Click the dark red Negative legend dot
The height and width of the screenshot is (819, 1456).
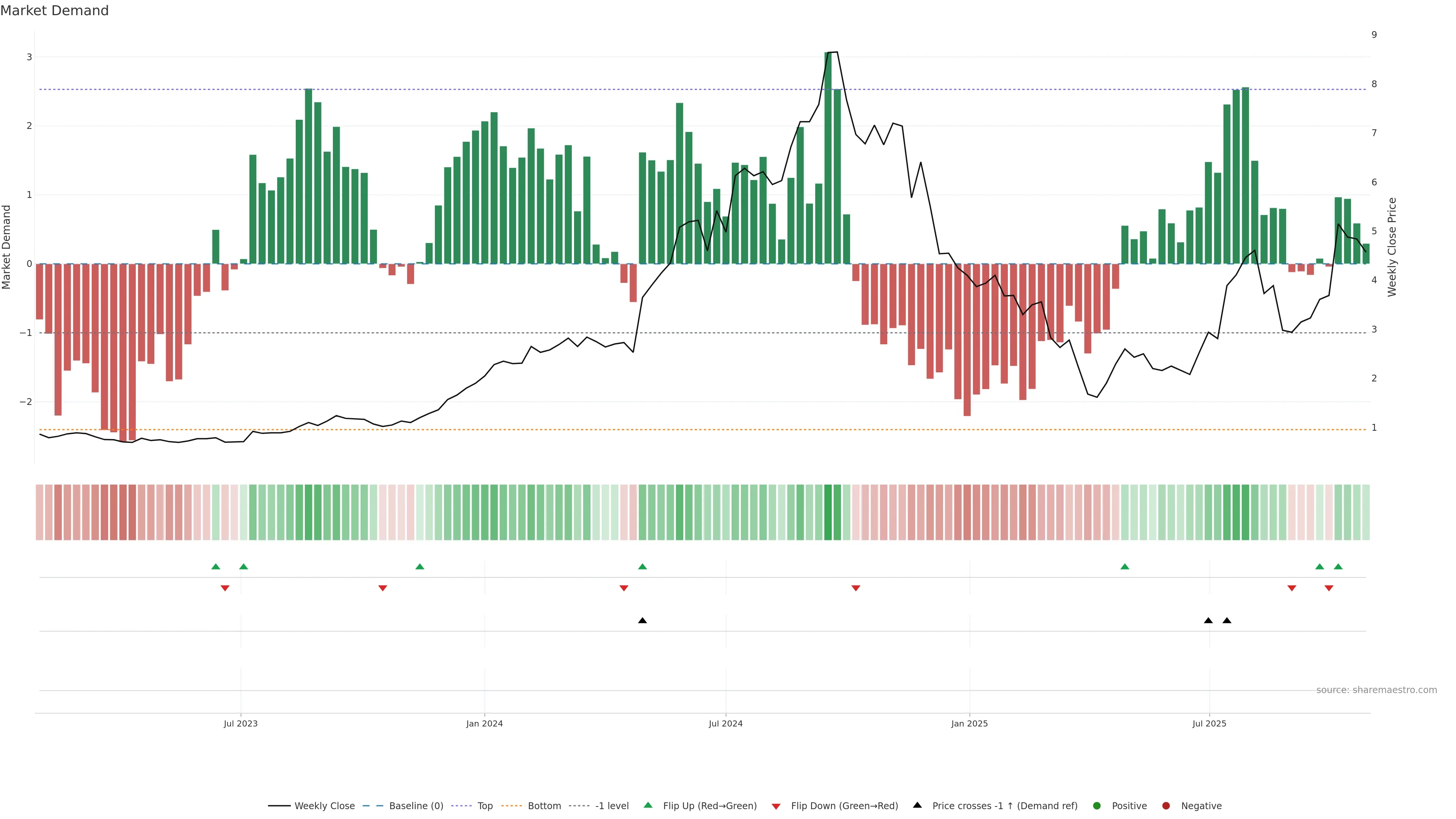(x=1166, y=806)
